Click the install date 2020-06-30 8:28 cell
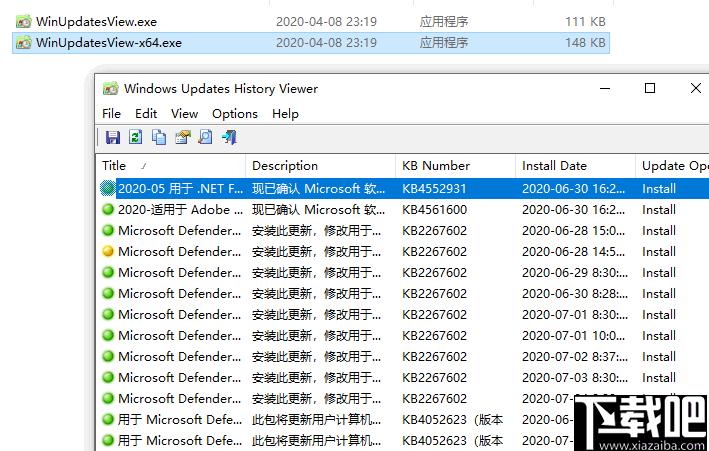The height and width of the screenshot is (451, 709). click(575, 293)
